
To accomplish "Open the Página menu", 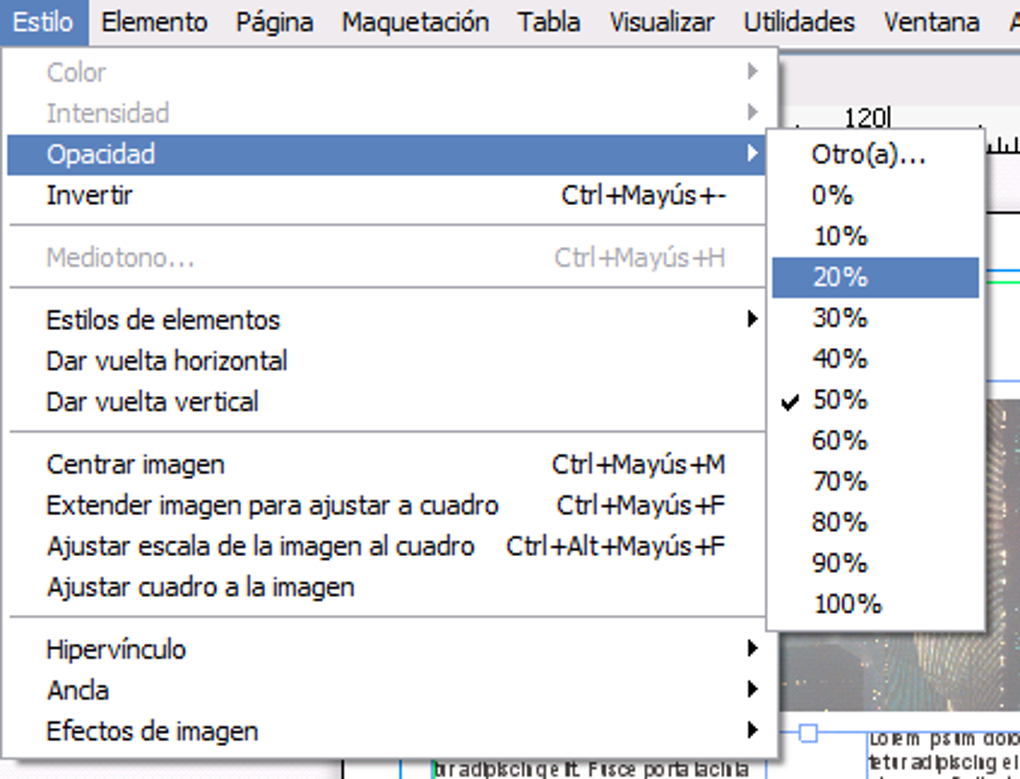I will 274,22.
